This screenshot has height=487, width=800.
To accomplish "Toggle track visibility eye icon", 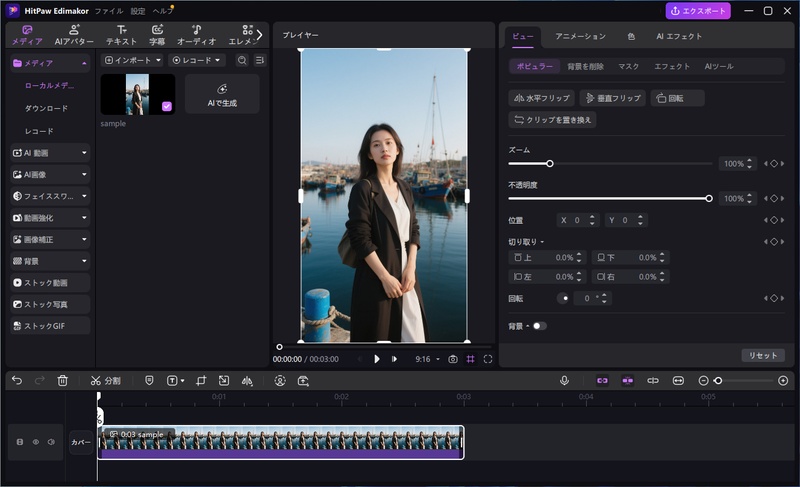I will [x=36, y=442].
